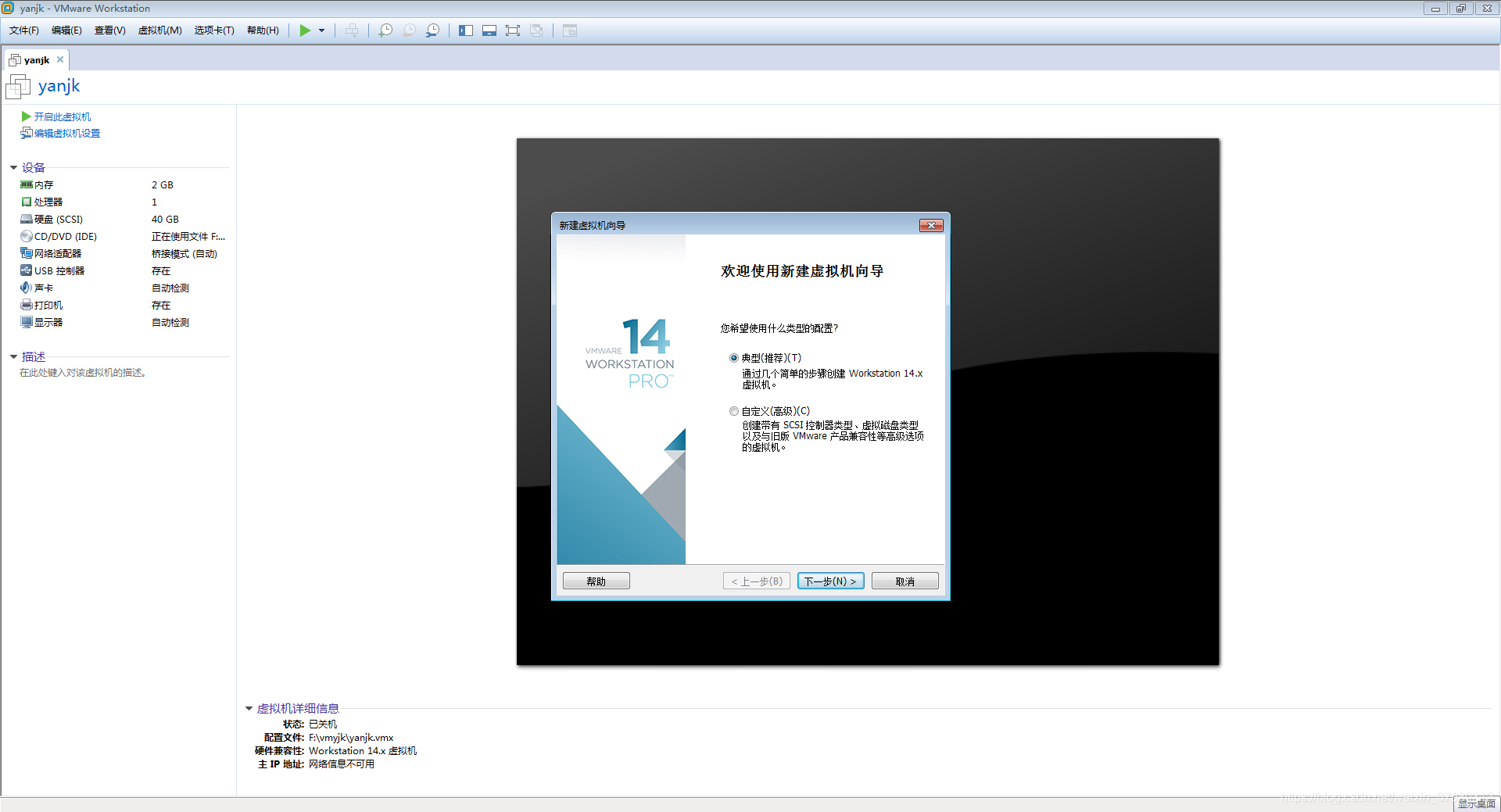Open the power options dropdown arrow
Screen dimensions: 1501x812
(x=321, y=30)
